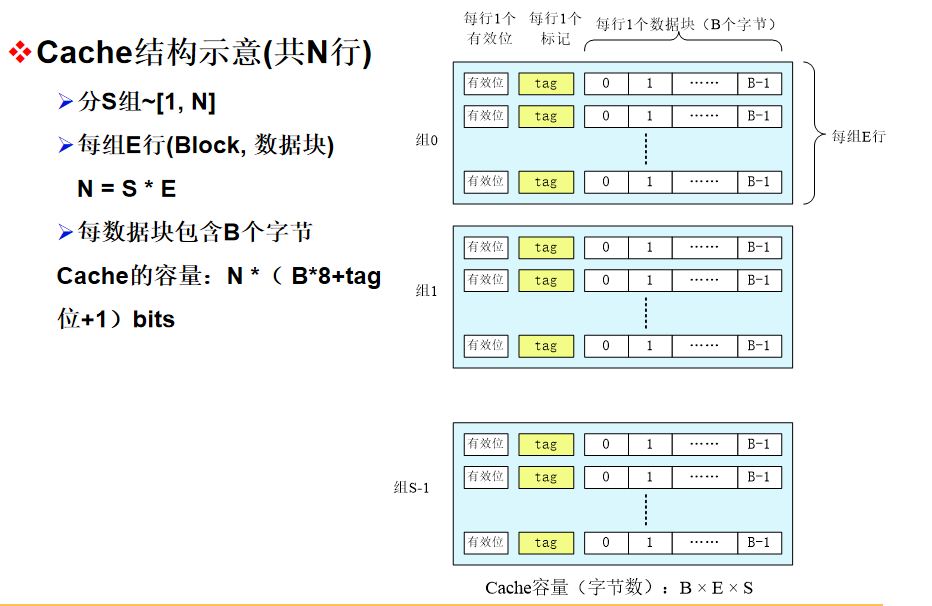The width and height of the screenshot is (932, 606).
Task: Toggle the 有效位 box in 组1 second row
Action: pos(485,281)
